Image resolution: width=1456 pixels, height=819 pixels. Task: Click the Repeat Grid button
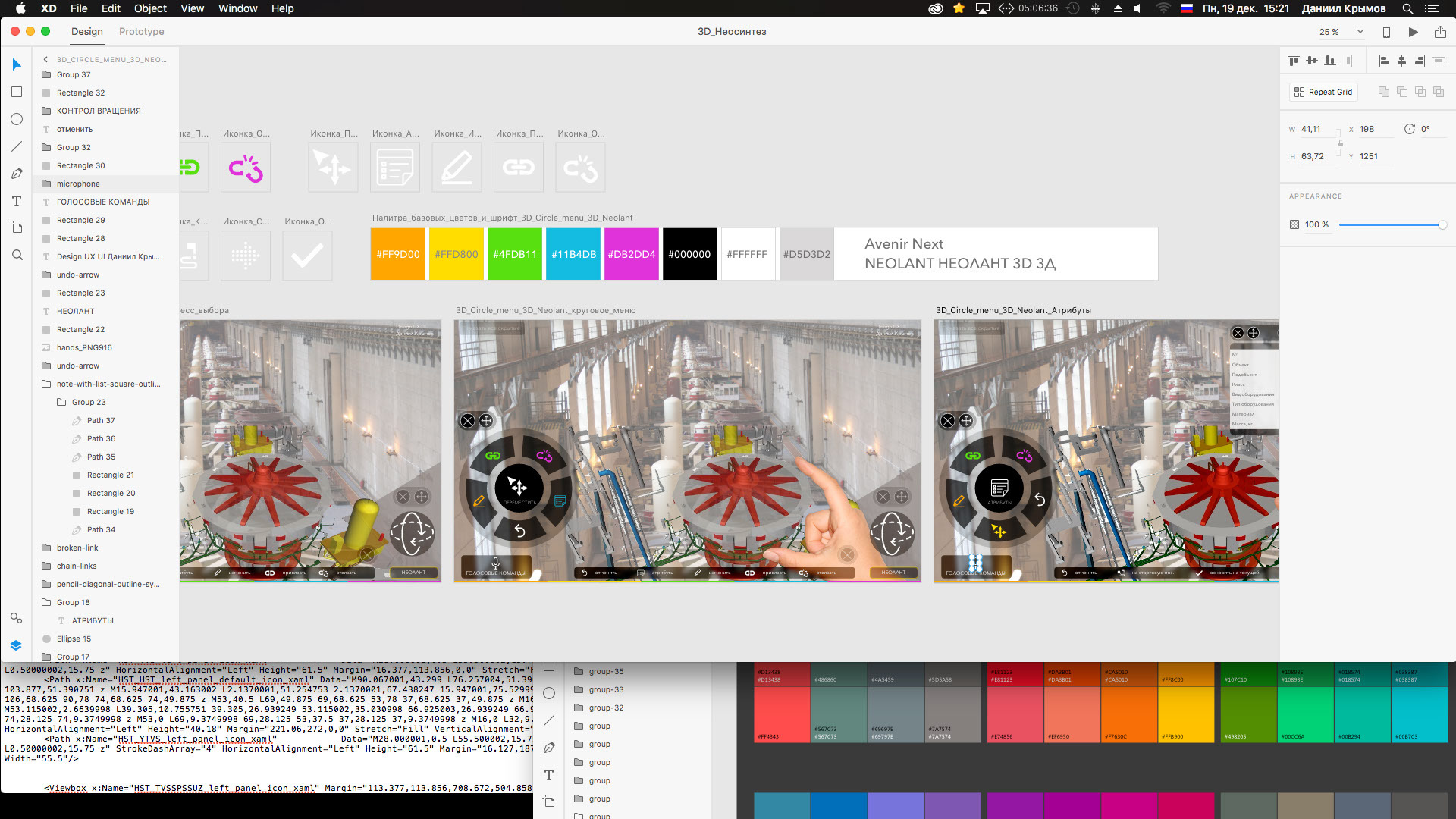1323,92
